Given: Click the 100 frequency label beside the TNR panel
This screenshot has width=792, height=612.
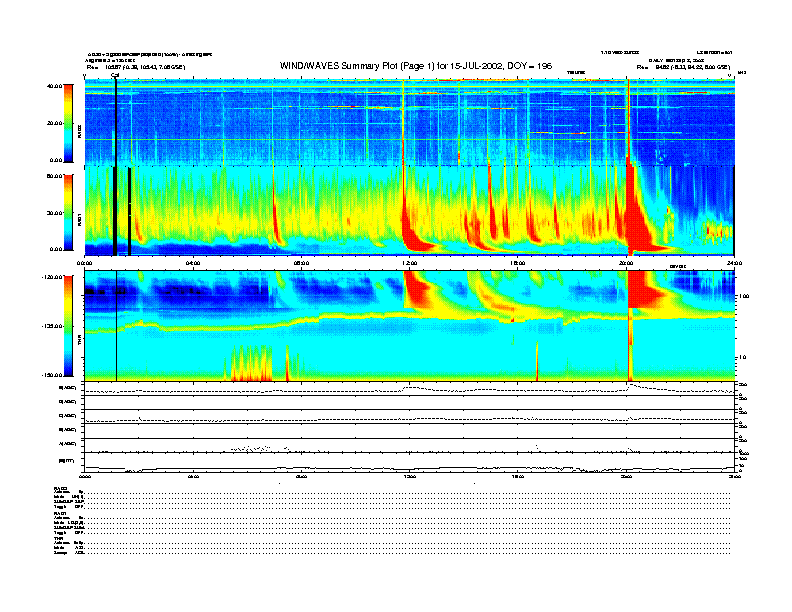Looking at the screenshot, I should [x=743, y=296].
